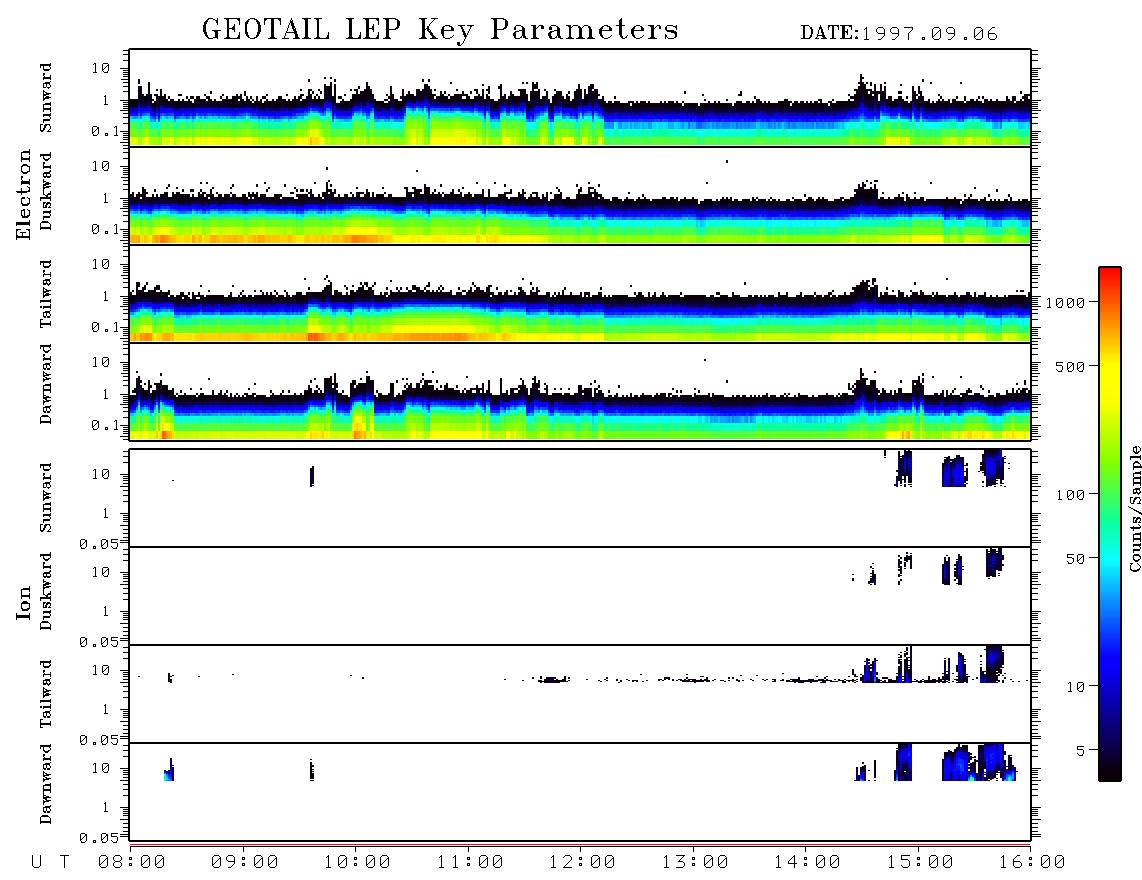
Task: Click the Ion 'Tailward' panel label
Action: [x=46, y=694]
